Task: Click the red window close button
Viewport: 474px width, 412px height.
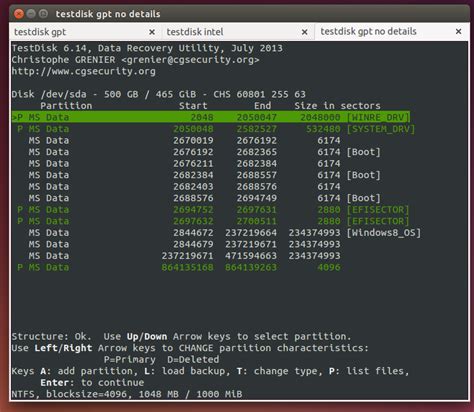Action: click(x=19, y=14)
